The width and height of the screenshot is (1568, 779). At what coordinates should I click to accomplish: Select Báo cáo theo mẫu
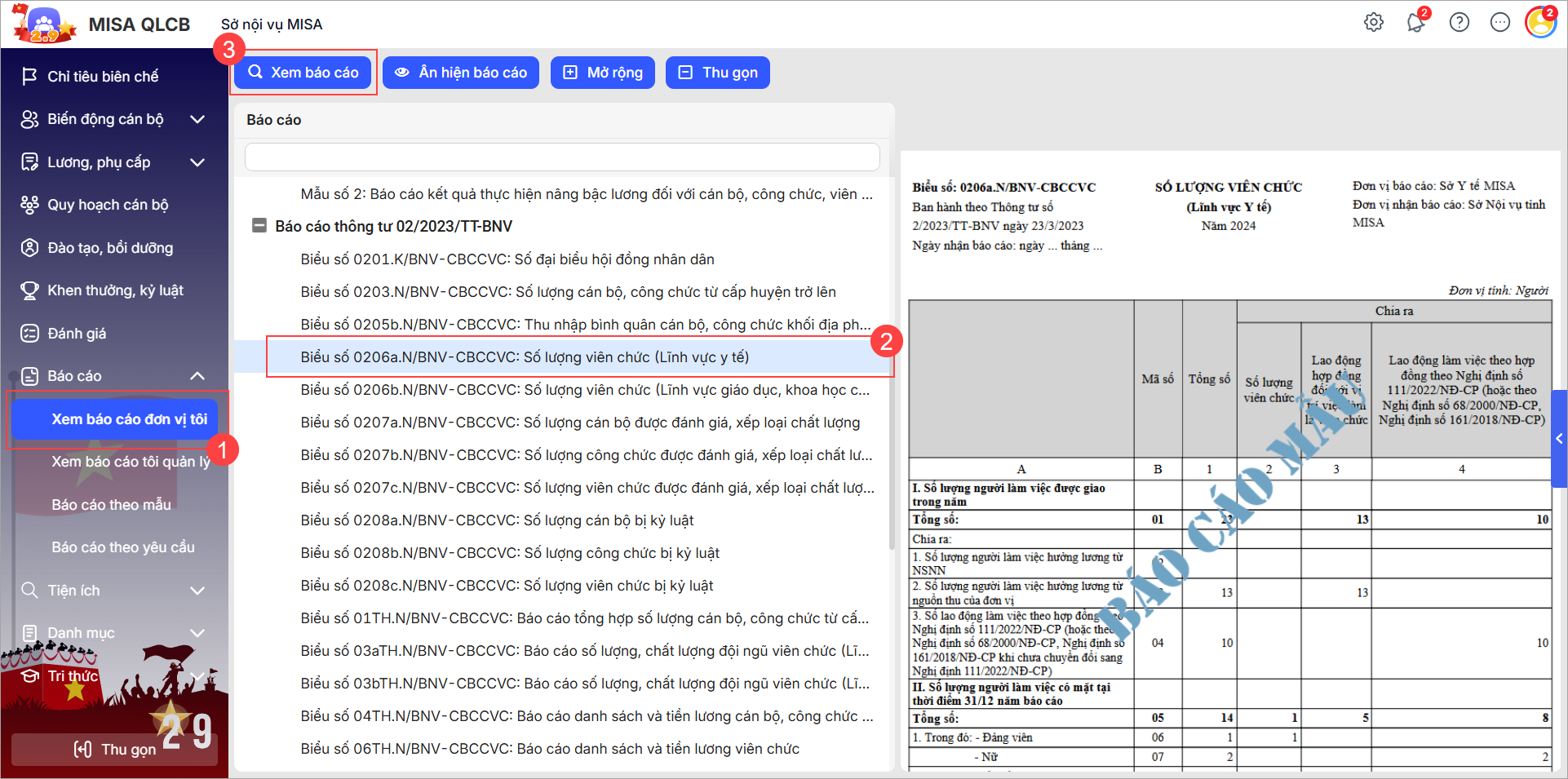112,505
